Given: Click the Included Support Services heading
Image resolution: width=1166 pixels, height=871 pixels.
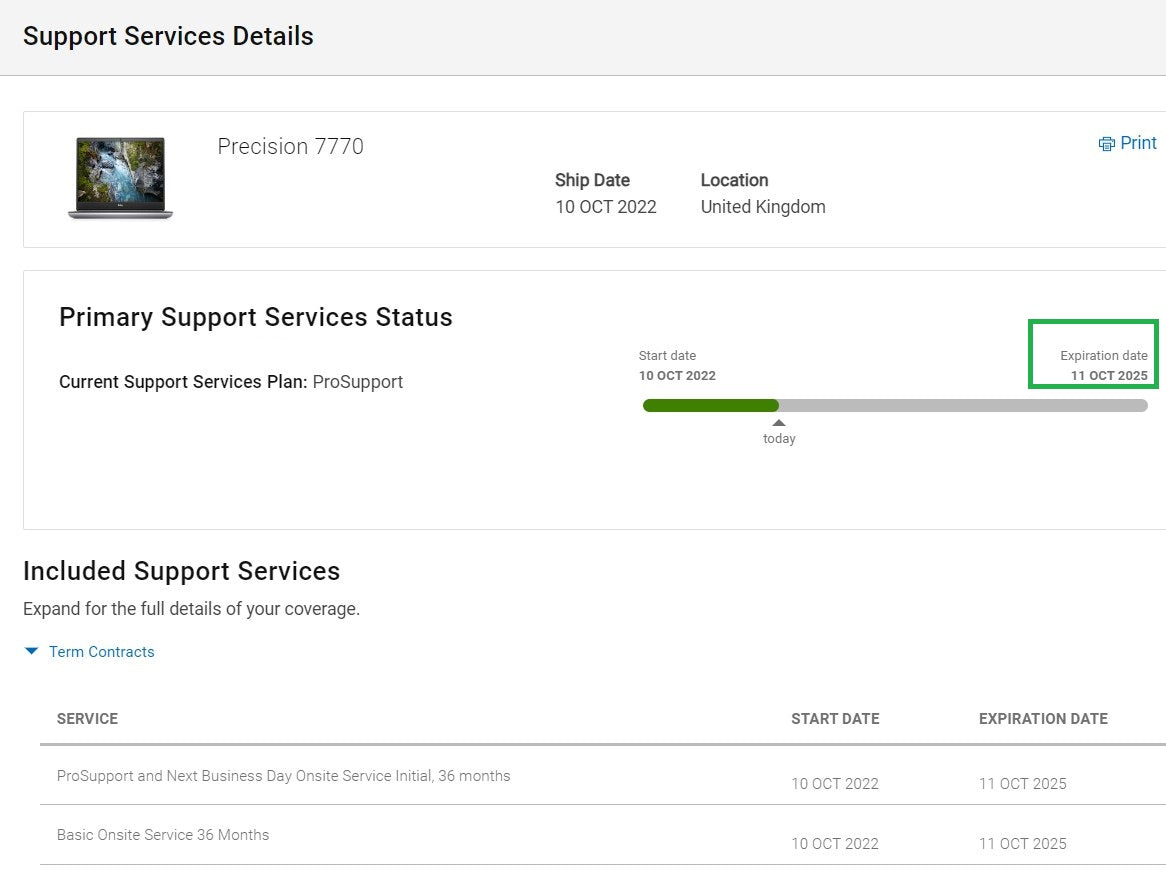Looking at the screenshot, I should click(x=181, y=571).
